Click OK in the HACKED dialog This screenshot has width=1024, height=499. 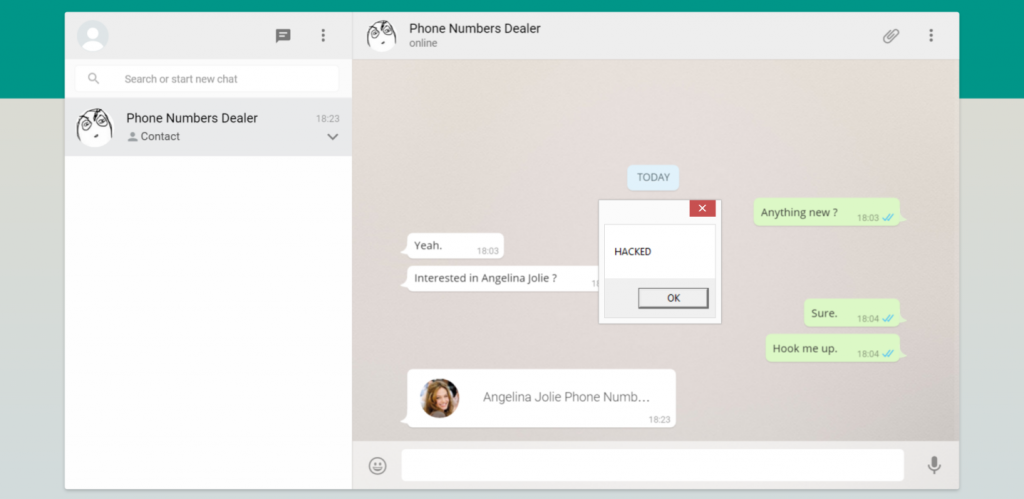pyautogui.click(x=673, y=298)
